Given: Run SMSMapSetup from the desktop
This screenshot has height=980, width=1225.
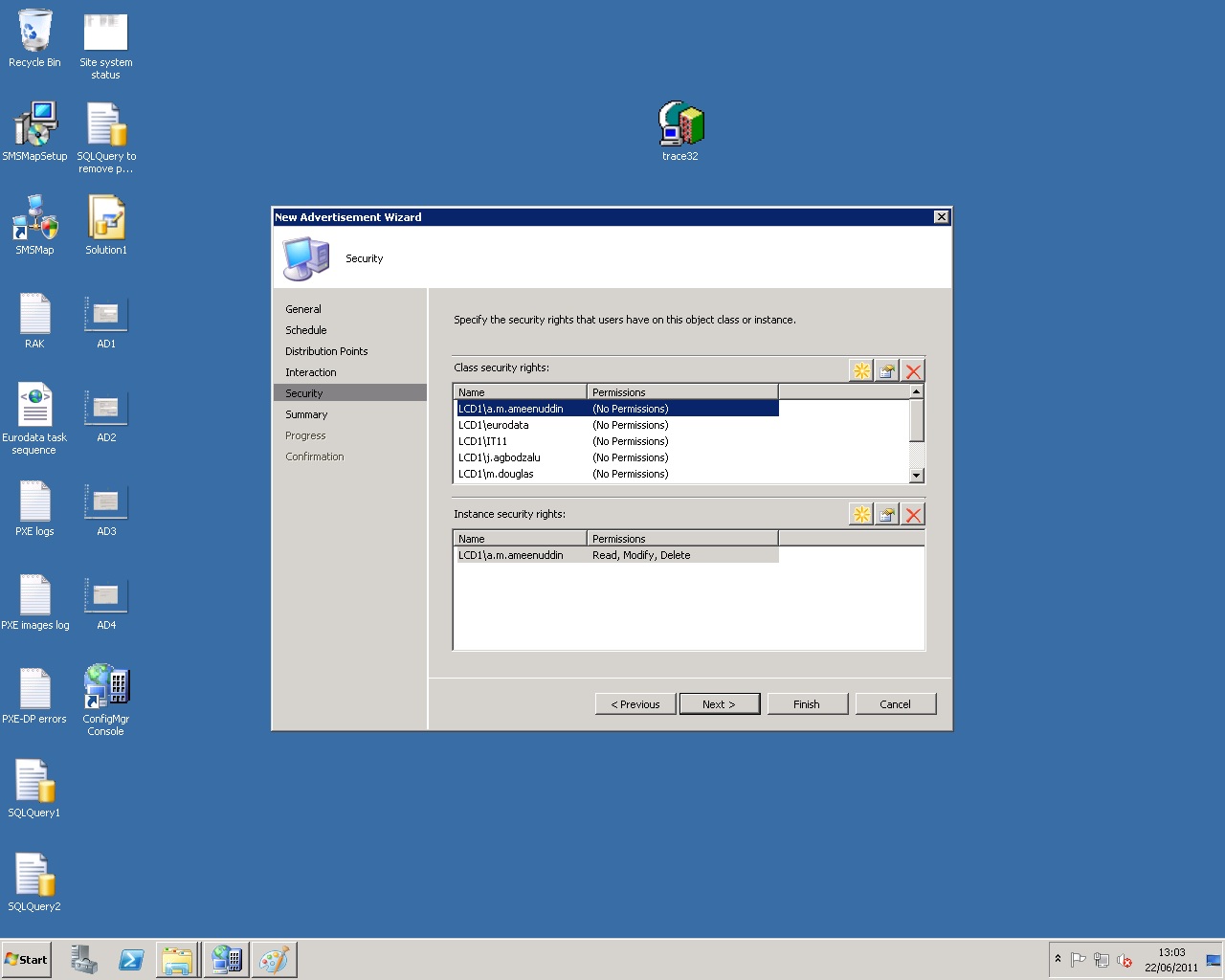Looking at the screenshot, I should [x=34, y=122].
